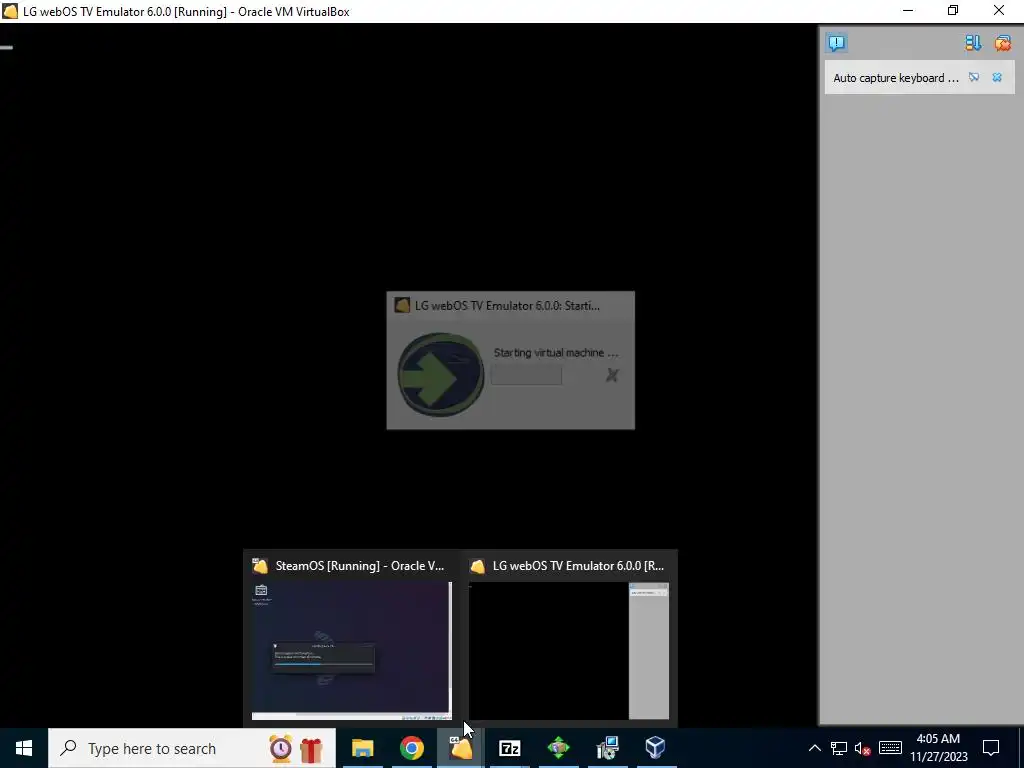Viewport: 1024px width, 768px height.
Task: Focus the Type here to search box
Action: coord(192,748)
